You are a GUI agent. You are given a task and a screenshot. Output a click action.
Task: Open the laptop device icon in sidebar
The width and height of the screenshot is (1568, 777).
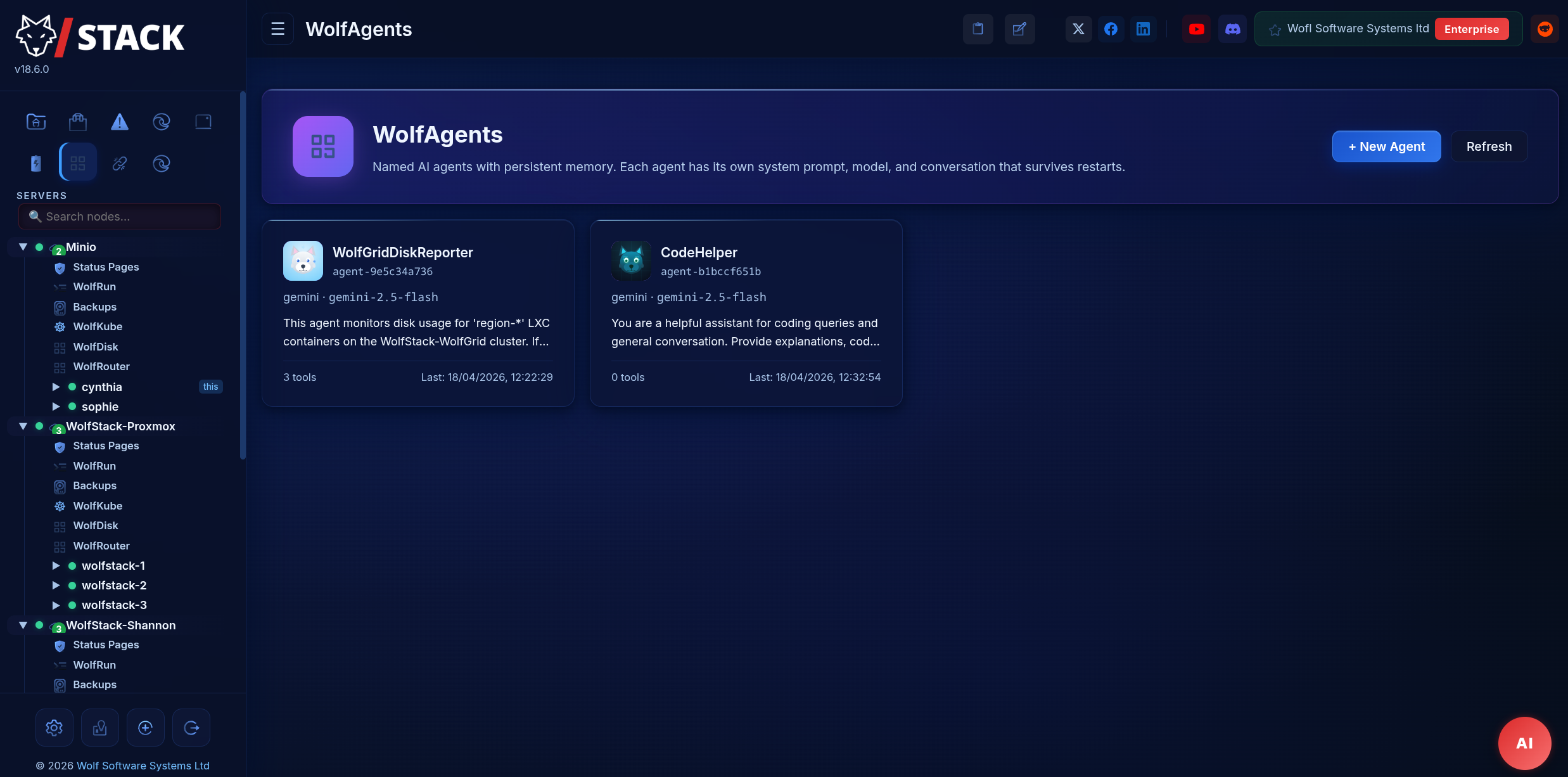pos(203,122)
